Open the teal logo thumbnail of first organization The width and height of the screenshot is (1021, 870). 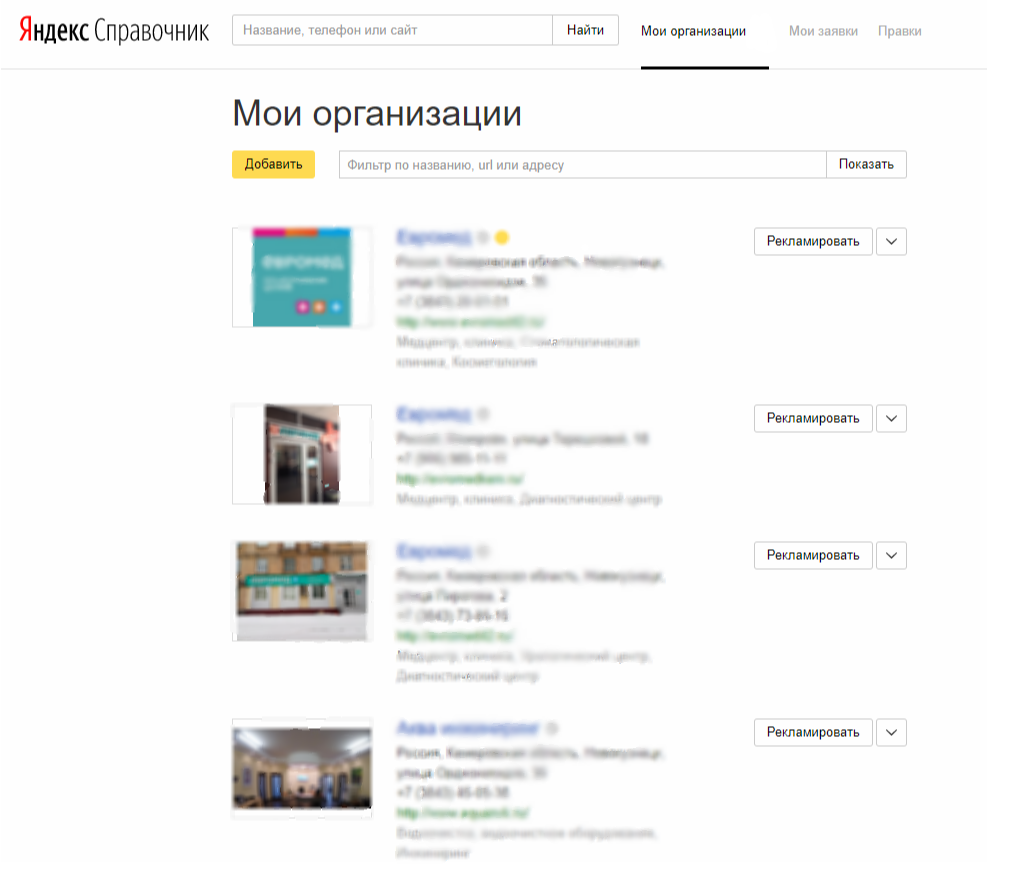tap(302, 277)
